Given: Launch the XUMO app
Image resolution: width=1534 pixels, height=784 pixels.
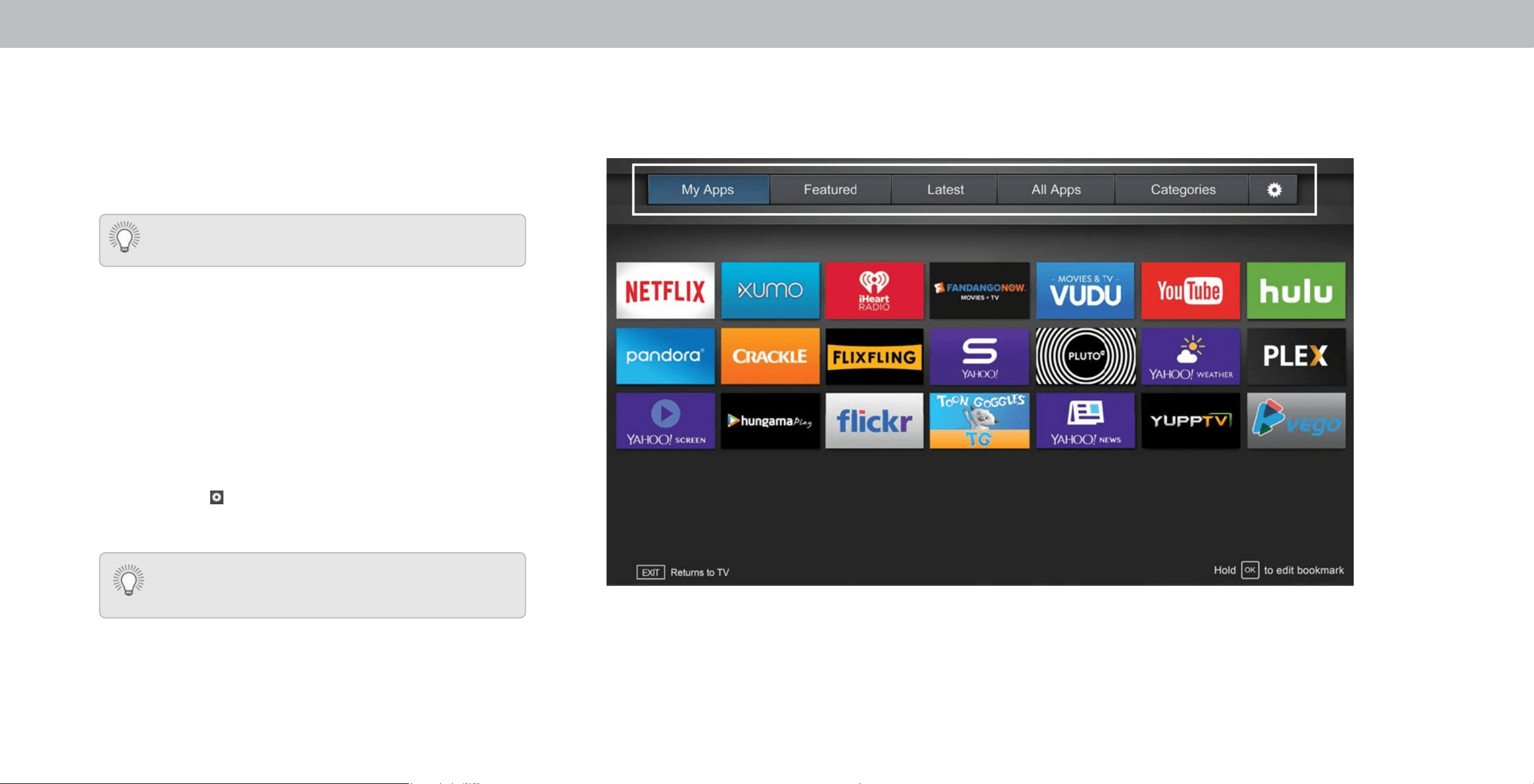Looking at the screenshot, I should [770, 290].
